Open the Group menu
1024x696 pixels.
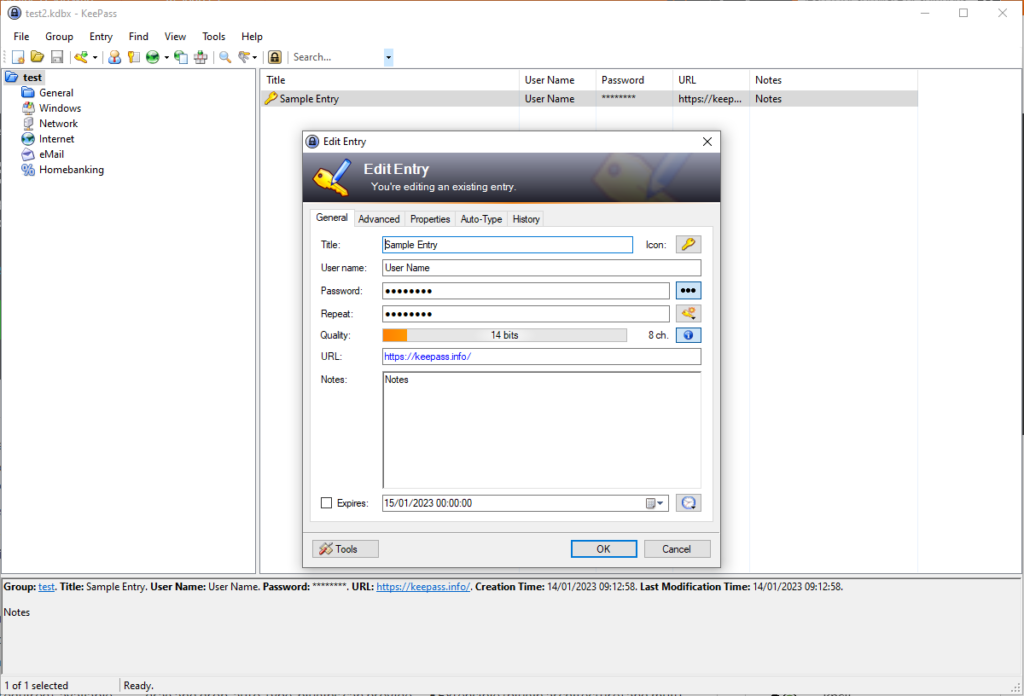(59, 37)
